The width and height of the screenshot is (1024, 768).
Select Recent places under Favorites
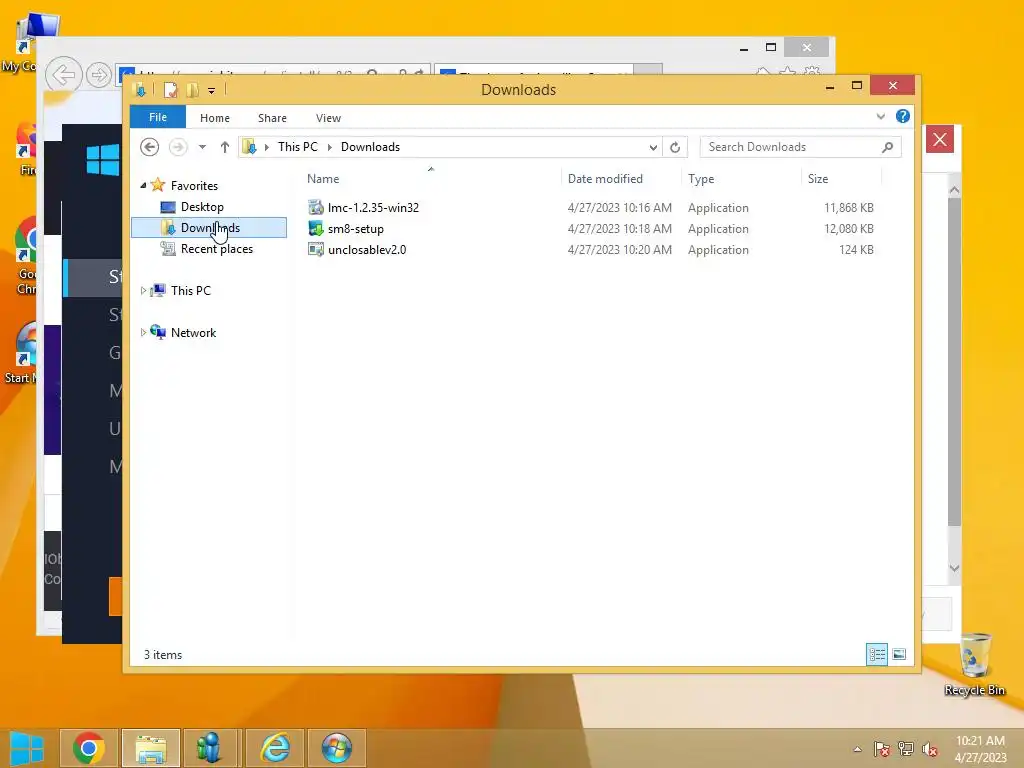coord(217,249)
